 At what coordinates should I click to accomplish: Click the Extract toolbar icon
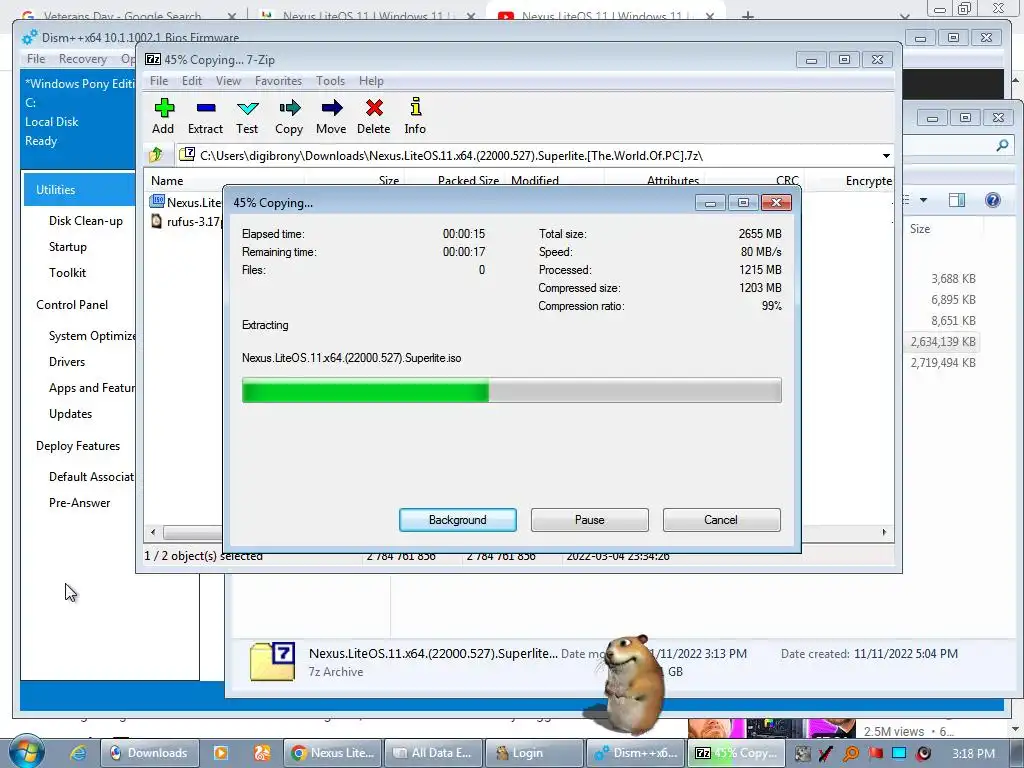pyautogui.click(x=205, y=116)
